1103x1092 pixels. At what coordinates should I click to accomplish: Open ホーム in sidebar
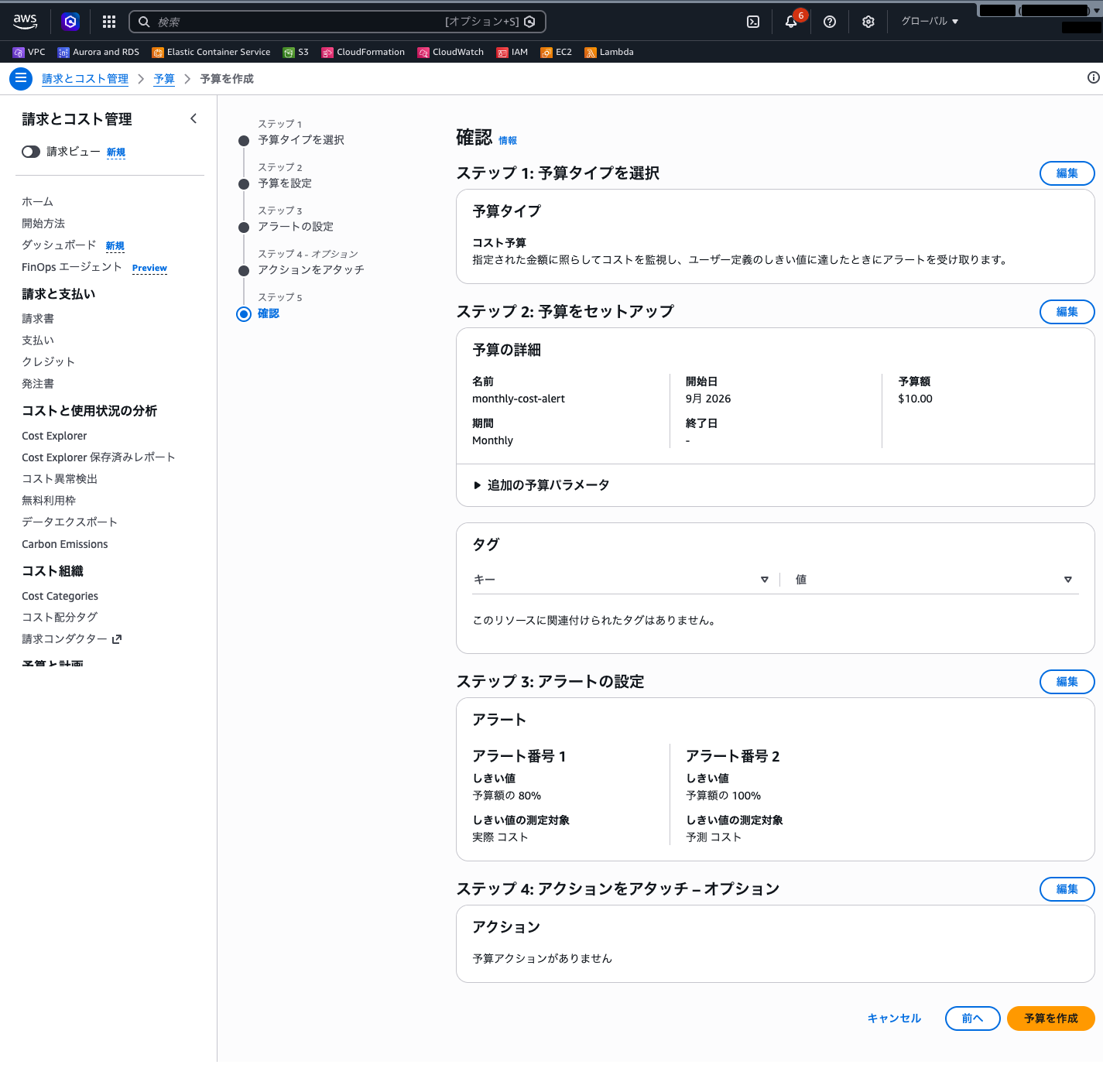click(x=37, y=202)
